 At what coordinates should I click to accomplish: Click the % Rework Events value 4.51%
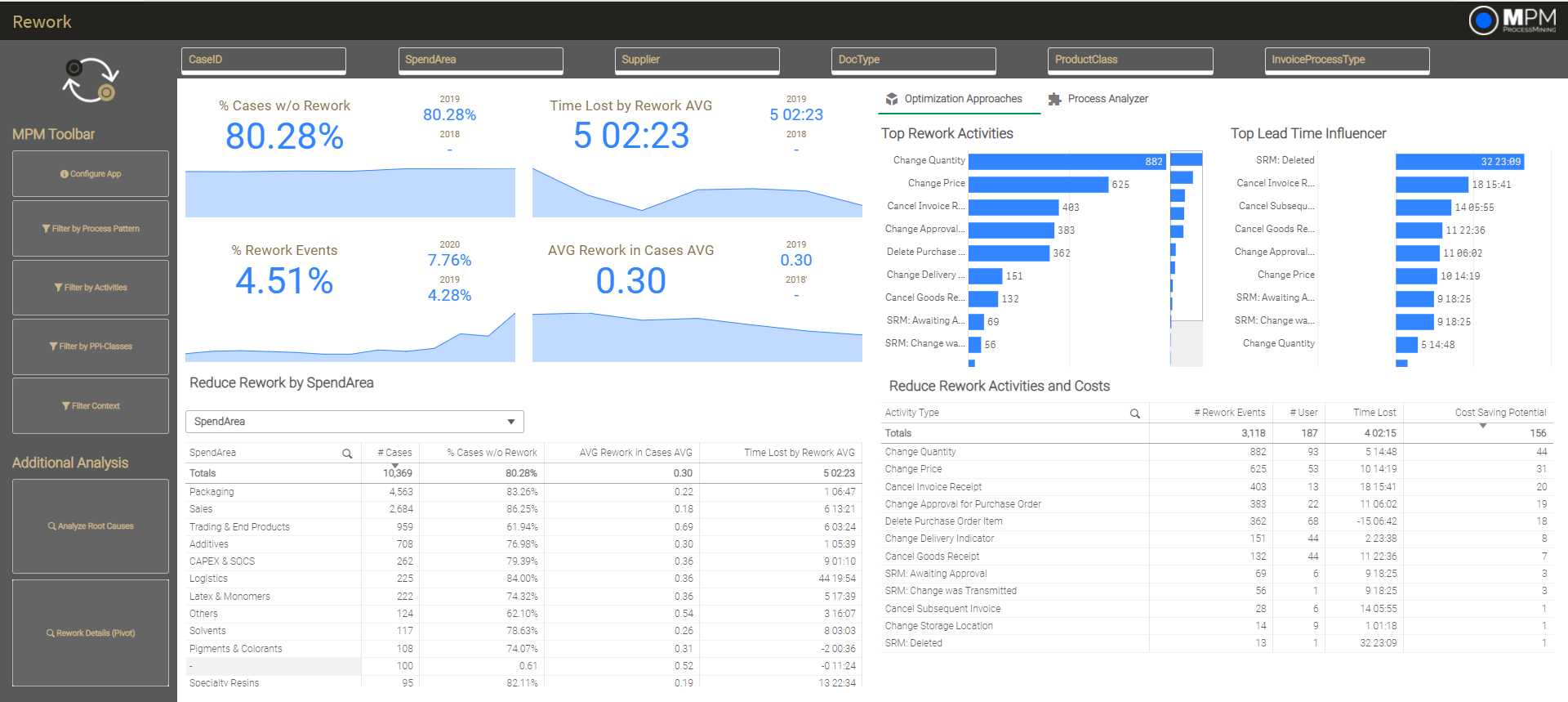[x=284, y=281]
